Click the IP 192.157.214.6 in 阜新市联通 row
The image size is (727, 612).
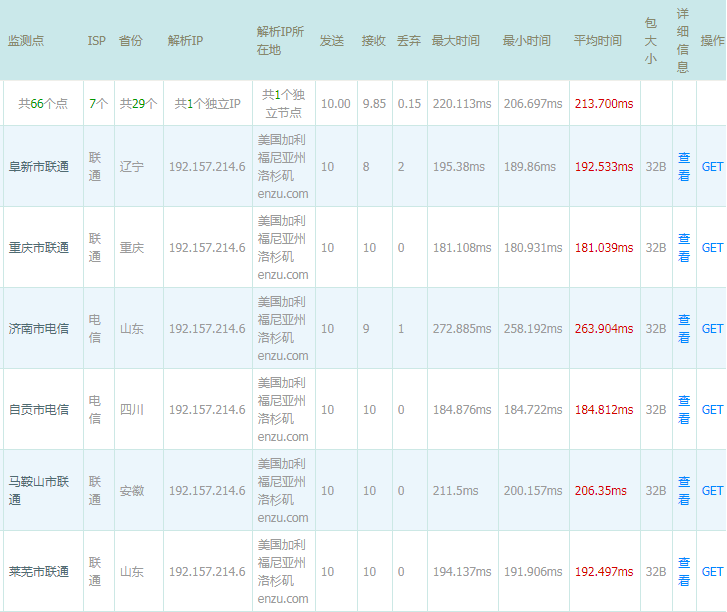207,167
